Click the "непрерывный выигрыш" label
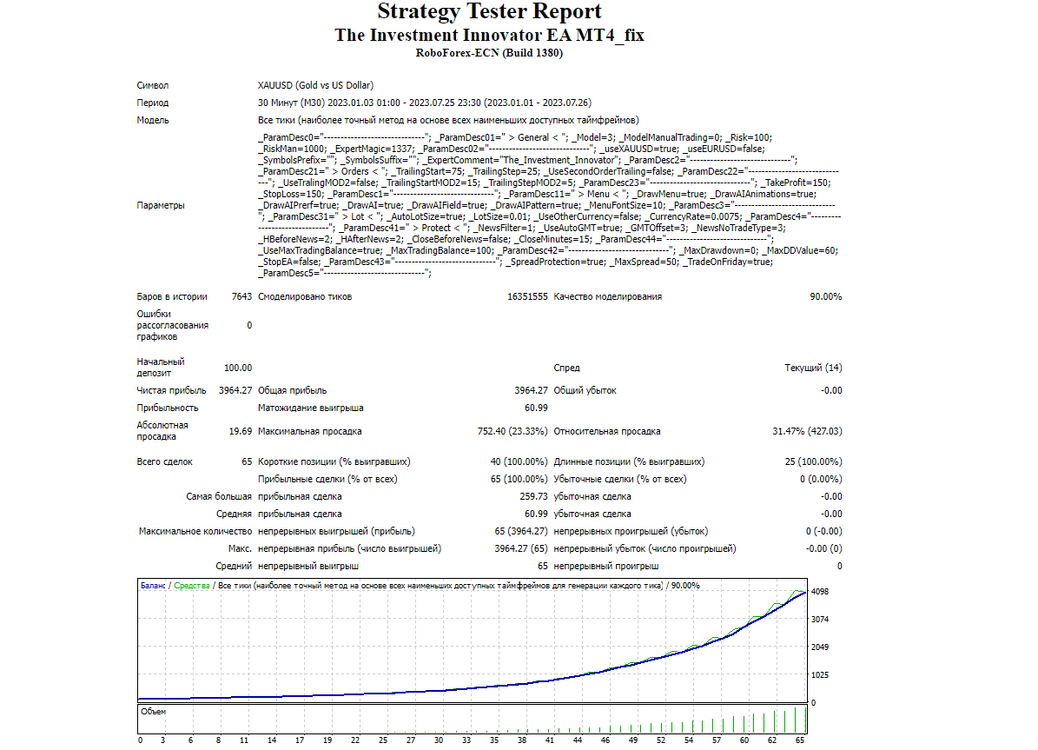 pos(308,566)
